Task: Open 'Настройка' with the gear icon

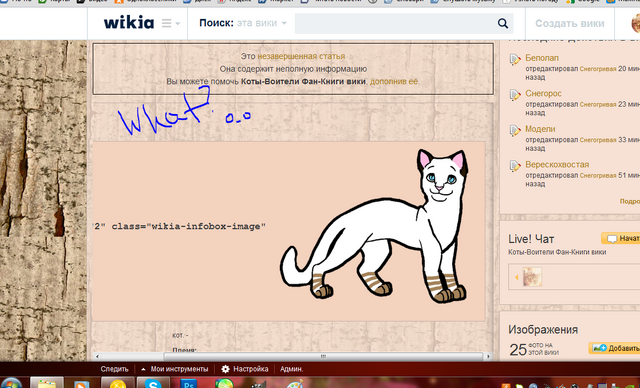Action: click(245, 369)
